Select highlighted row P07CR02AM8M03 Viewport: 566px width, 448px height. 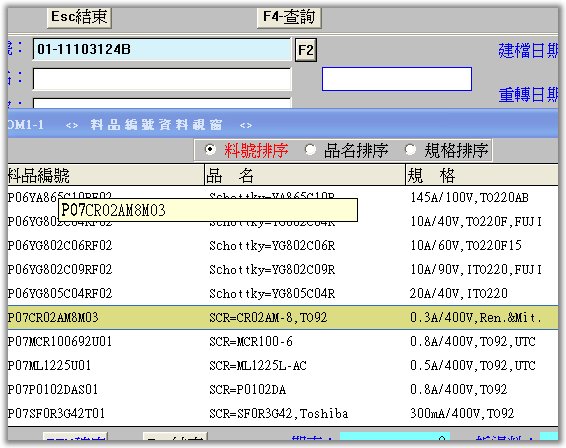point(283,317)
